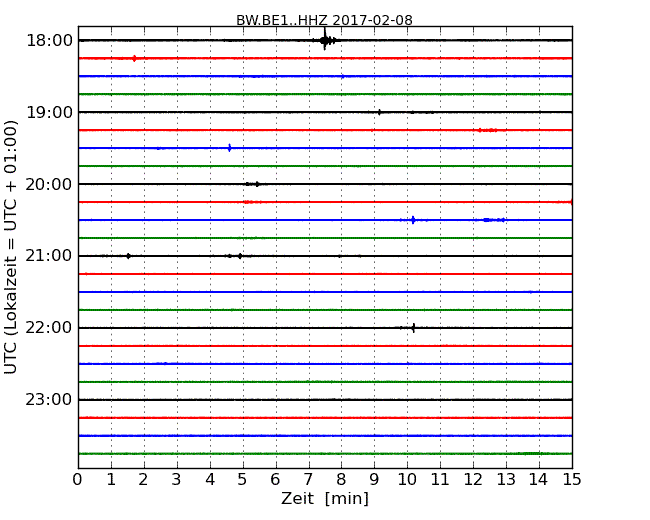This screenshot has width=650, height=520.
Task: Click the x-axis tick label 8
Action: pyautogui.click(x=341, y=480)
